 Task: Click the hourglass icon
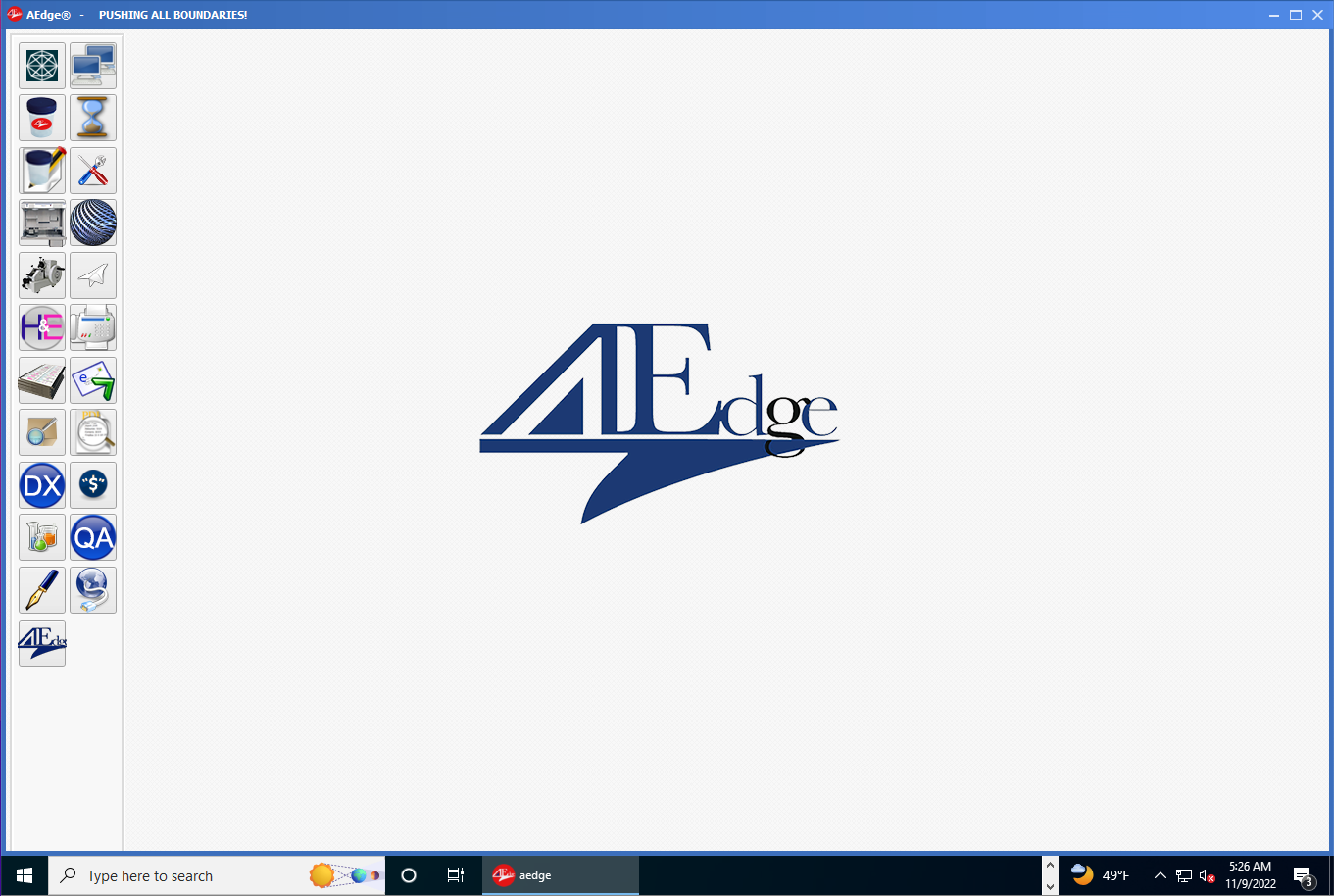tap(93, 118)
